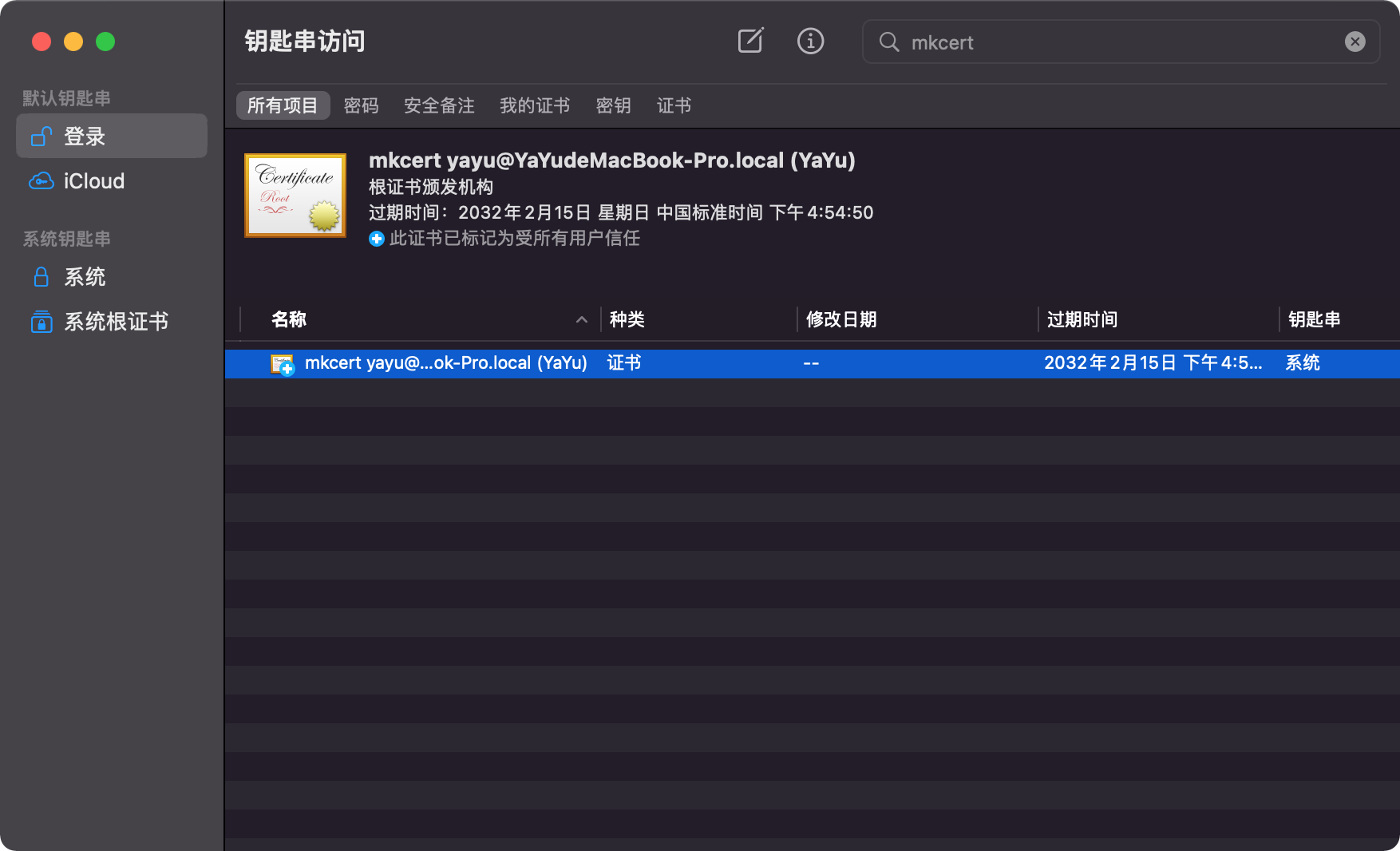
Task: Select the mkcert yayu@...ok-Pro.local (YaYu) row name
Action: [x=445, y=363]
